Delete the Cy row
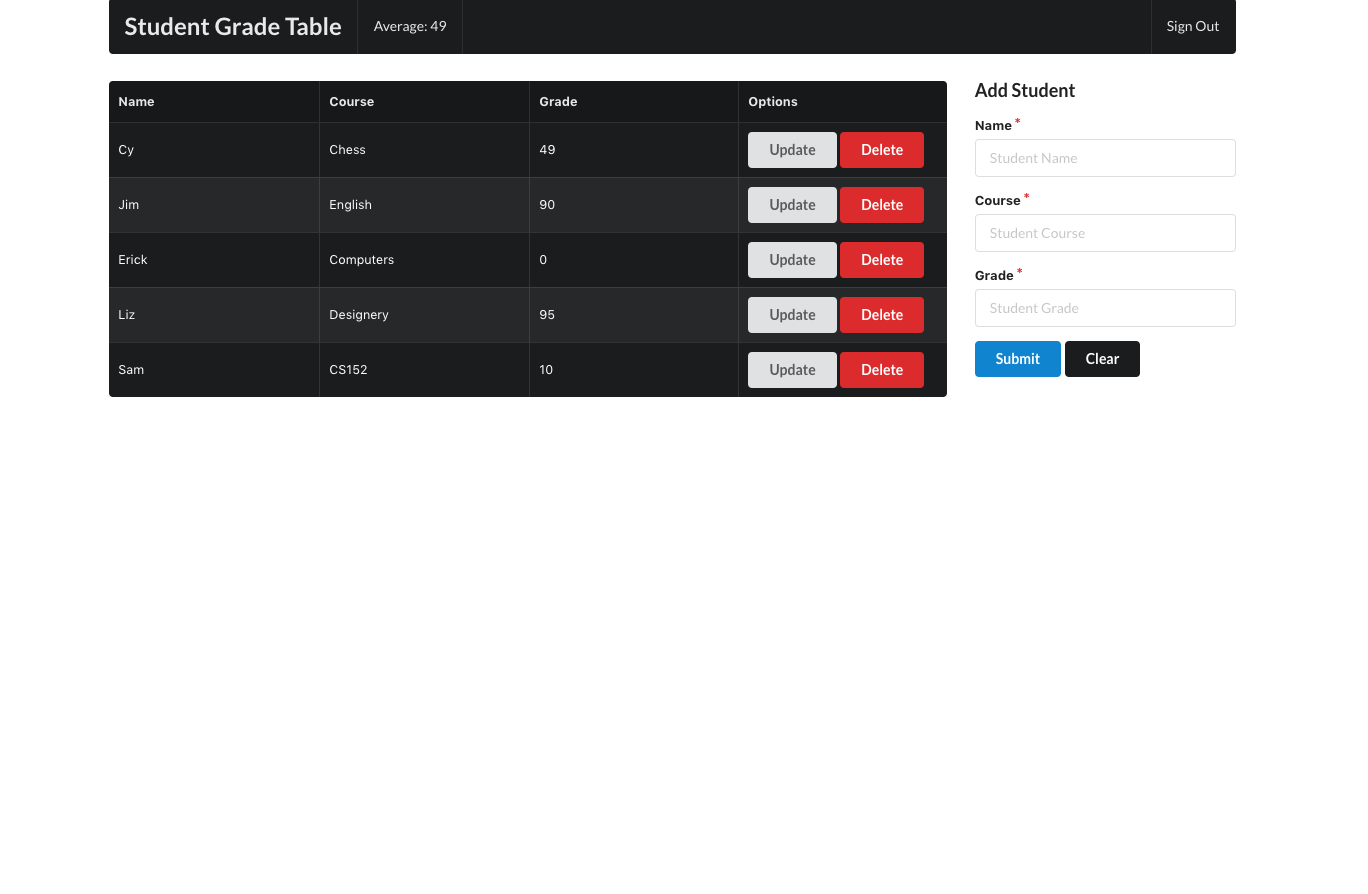The width and height of the screenshot is (1368, 894). 882,150
